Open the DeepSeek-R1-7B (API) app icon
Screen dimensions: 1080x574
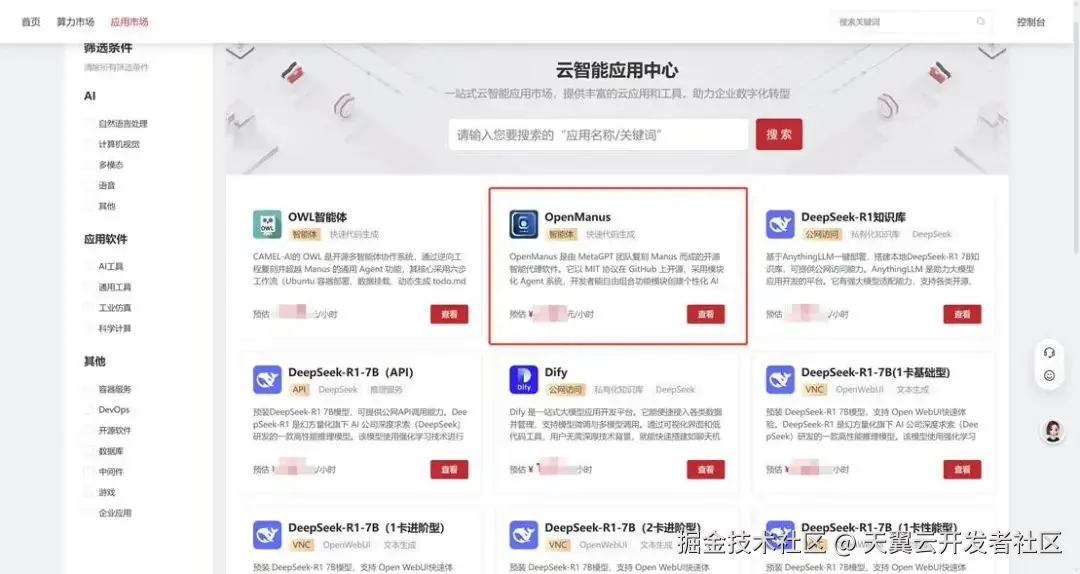(x=267, y=380)
